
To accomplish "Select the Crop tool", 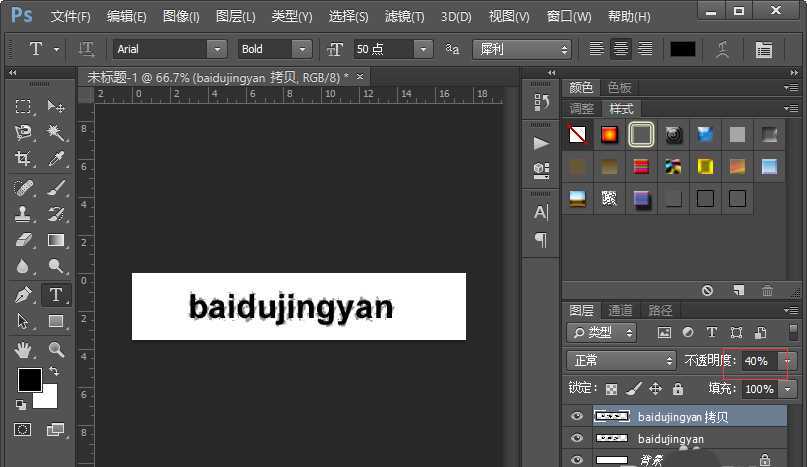I will 24,159.
